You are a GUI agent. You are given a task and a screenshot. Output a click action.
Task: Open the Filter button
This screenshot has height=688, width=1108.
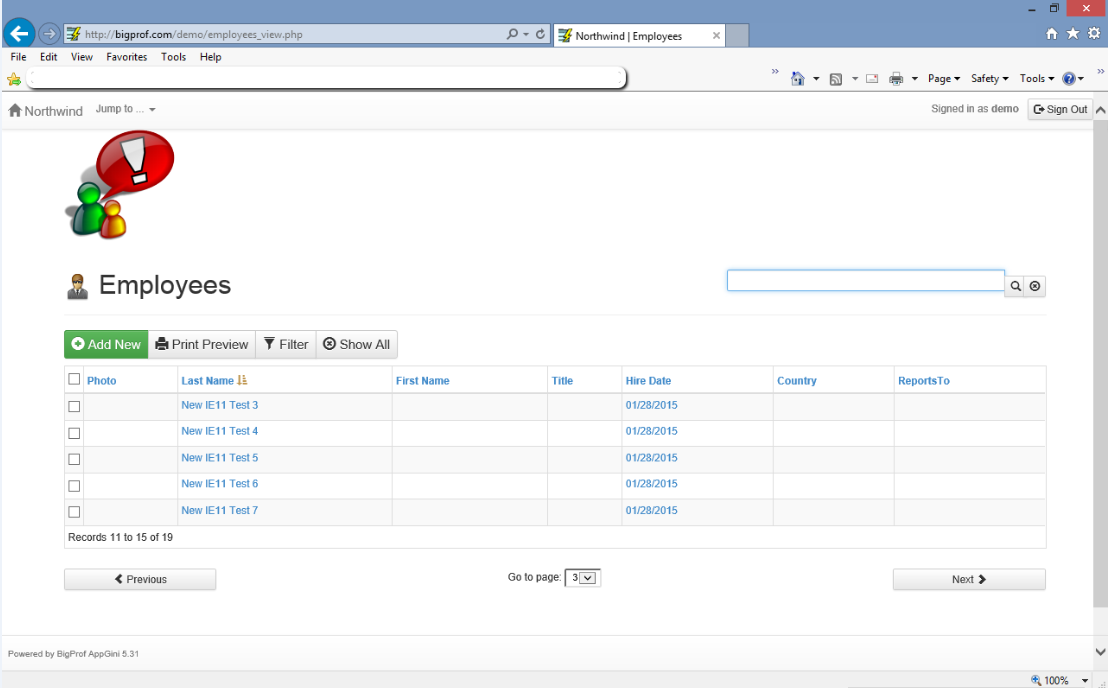[286, 345]
